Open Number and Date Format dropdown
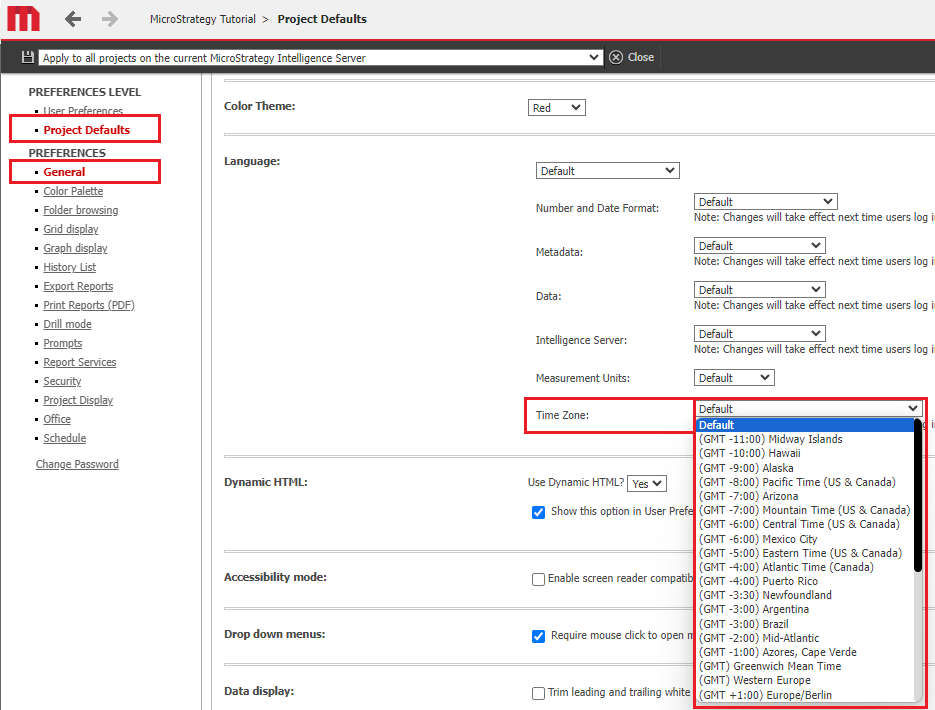This screenshot has width=935, height=710. [x=766, y=201]
